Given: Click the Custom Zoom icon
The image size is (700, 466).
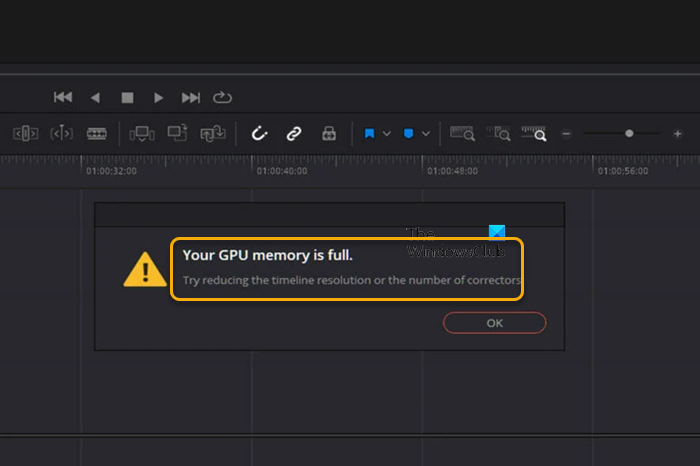Looking at the screenshot, I should (534, 133).
